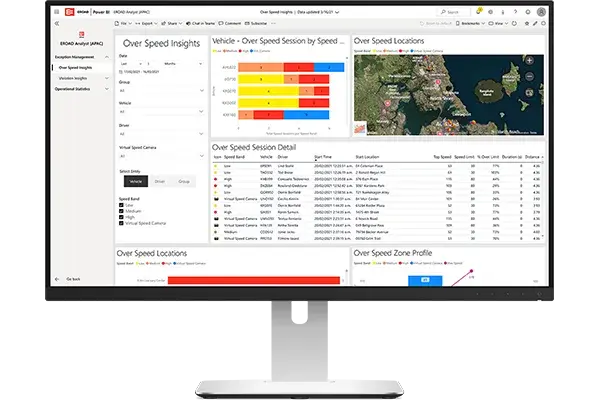Open the Driver filter dropdown
Screen dimensions: 600x400
tap(161, 134)
